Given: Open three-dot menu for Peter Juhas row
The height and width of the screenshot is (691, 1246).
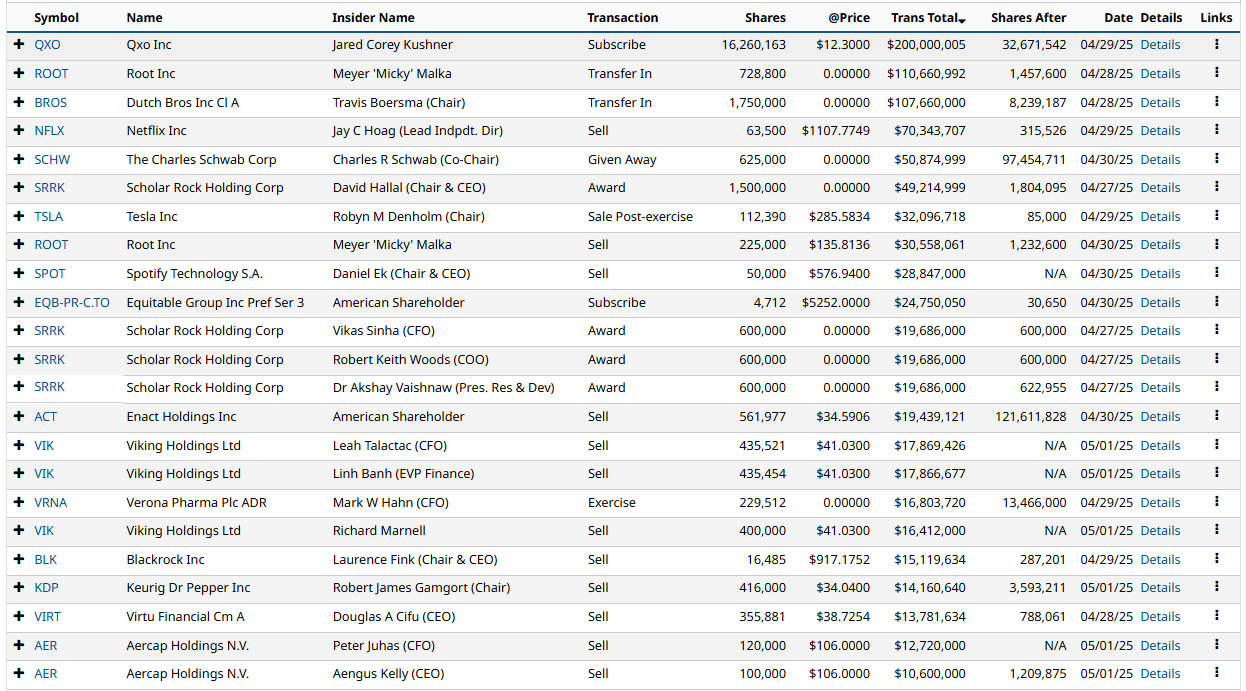Looking at the screenshot, I should pos(1216,645).
